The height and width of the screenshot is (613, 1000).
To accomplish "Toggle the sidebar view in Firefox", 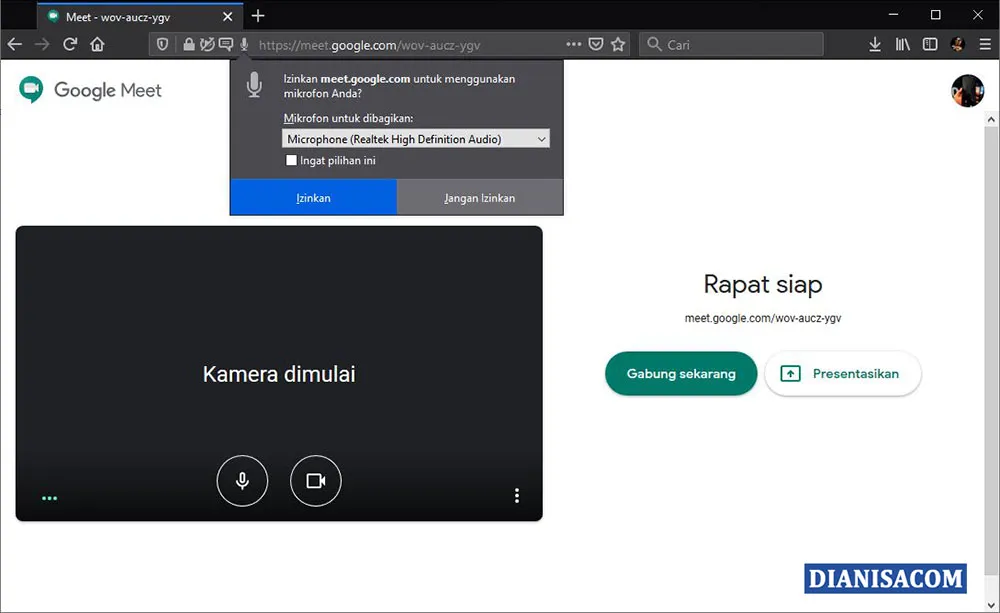I will pos(930,44).
